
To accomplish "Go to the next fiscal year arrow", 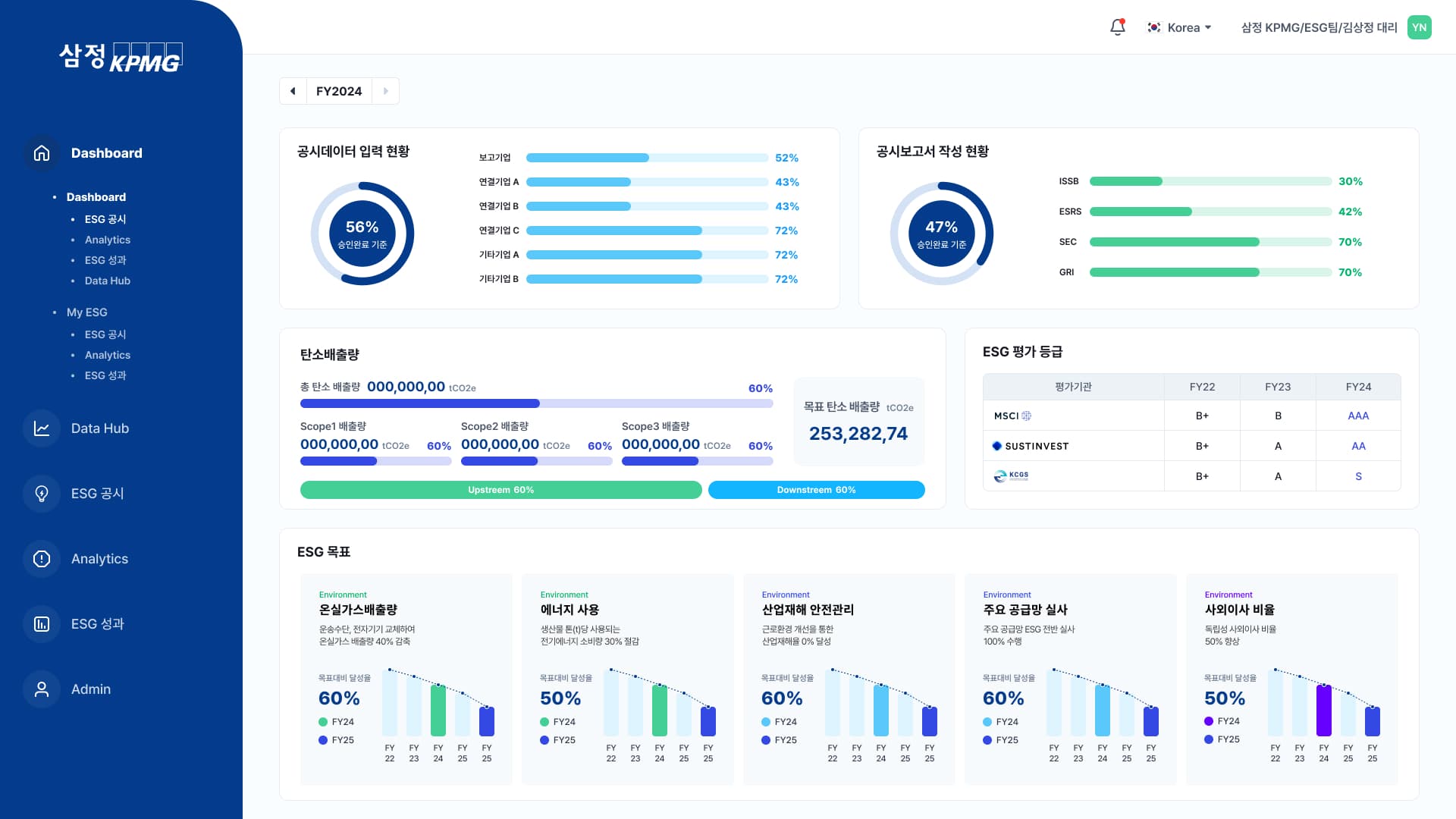I will (x=385, y=91).
